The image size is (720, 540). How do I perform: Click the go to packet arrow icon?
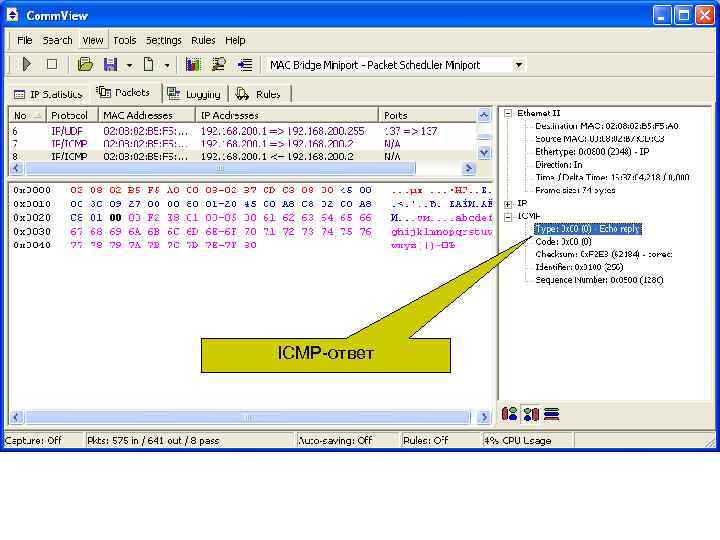tap(245, 64)
